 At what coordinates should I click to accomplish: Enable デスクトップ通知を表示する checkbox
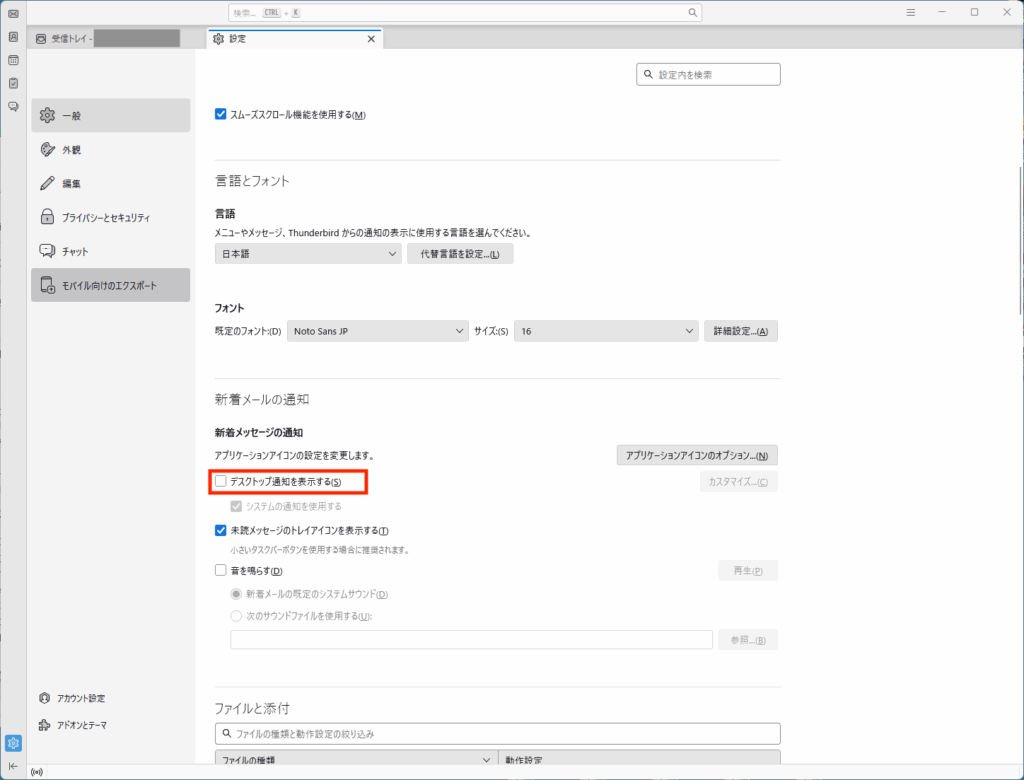(x=221, y=482)
